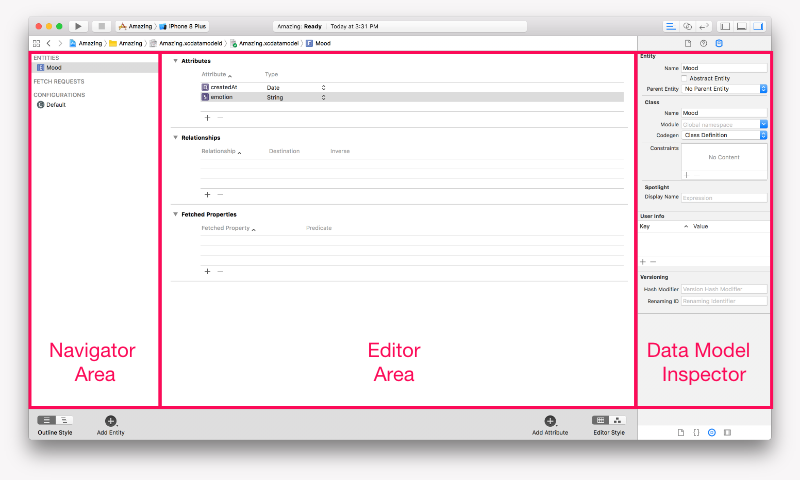Image resolution: width=800 pixels, height=480 pixels.
Task: Edit the Hash Modifier field
Action: (x=724, y=289)
